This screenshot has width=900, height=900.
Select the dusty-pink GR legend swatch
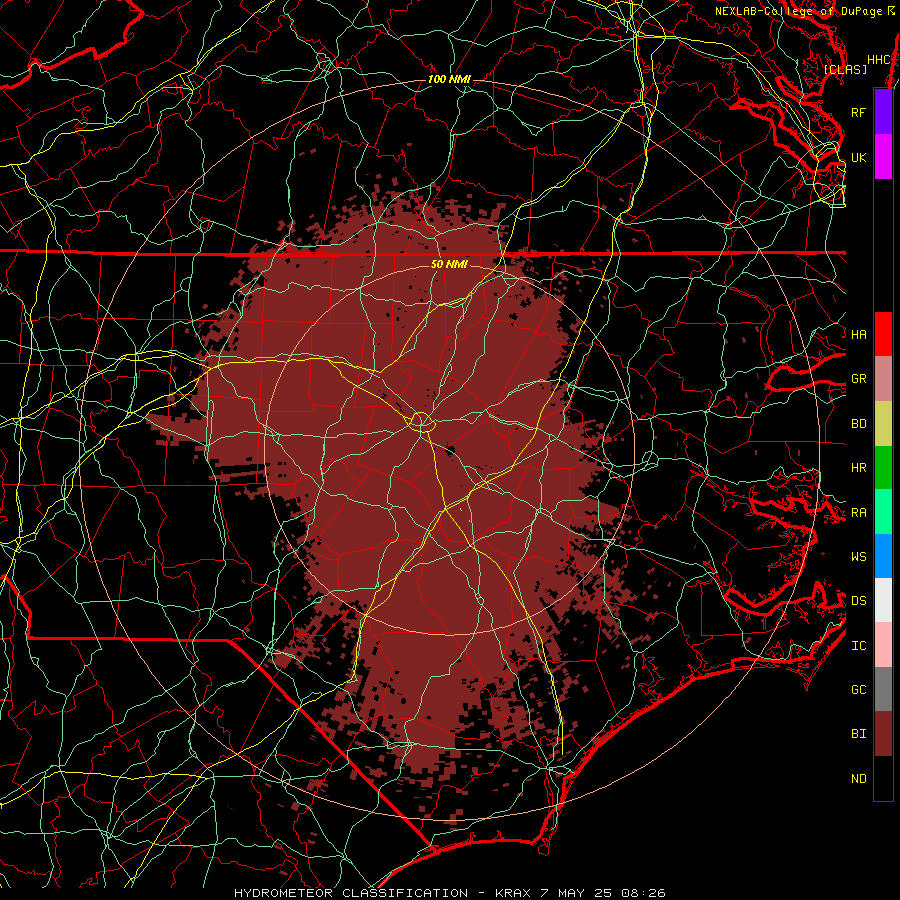click(883, 378)
